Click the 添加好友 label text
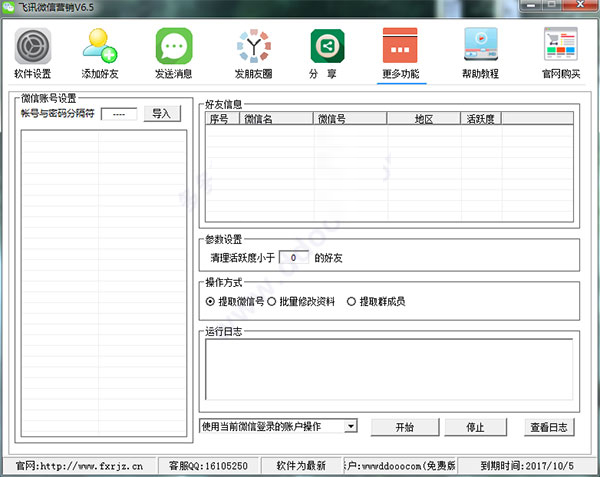The image size is (600, 477). click(100, 74)
